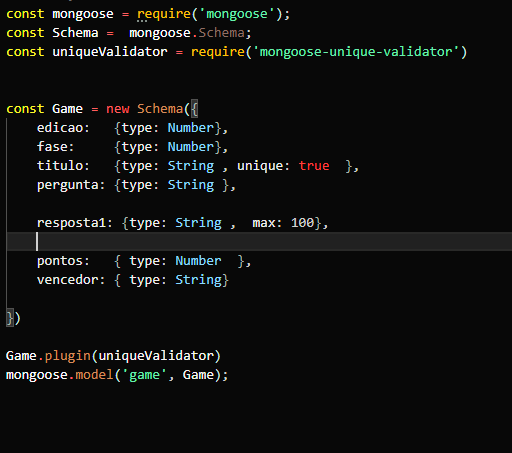Click the first require call on line one
Image resolution: width=512 pixels, height=453 pixels.
point(164,14)
